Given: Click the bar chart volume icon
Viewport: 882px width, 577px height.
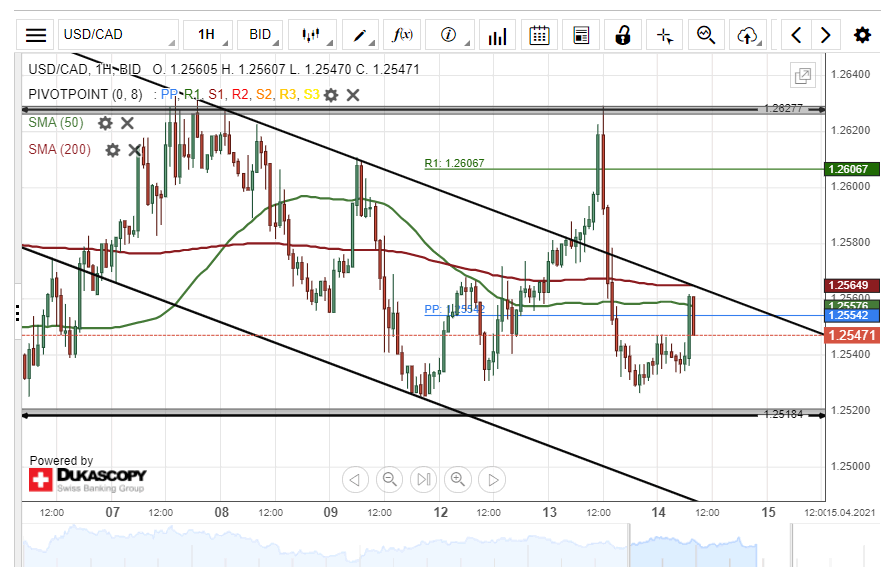Looking at the screenshot, I should 497,35.
